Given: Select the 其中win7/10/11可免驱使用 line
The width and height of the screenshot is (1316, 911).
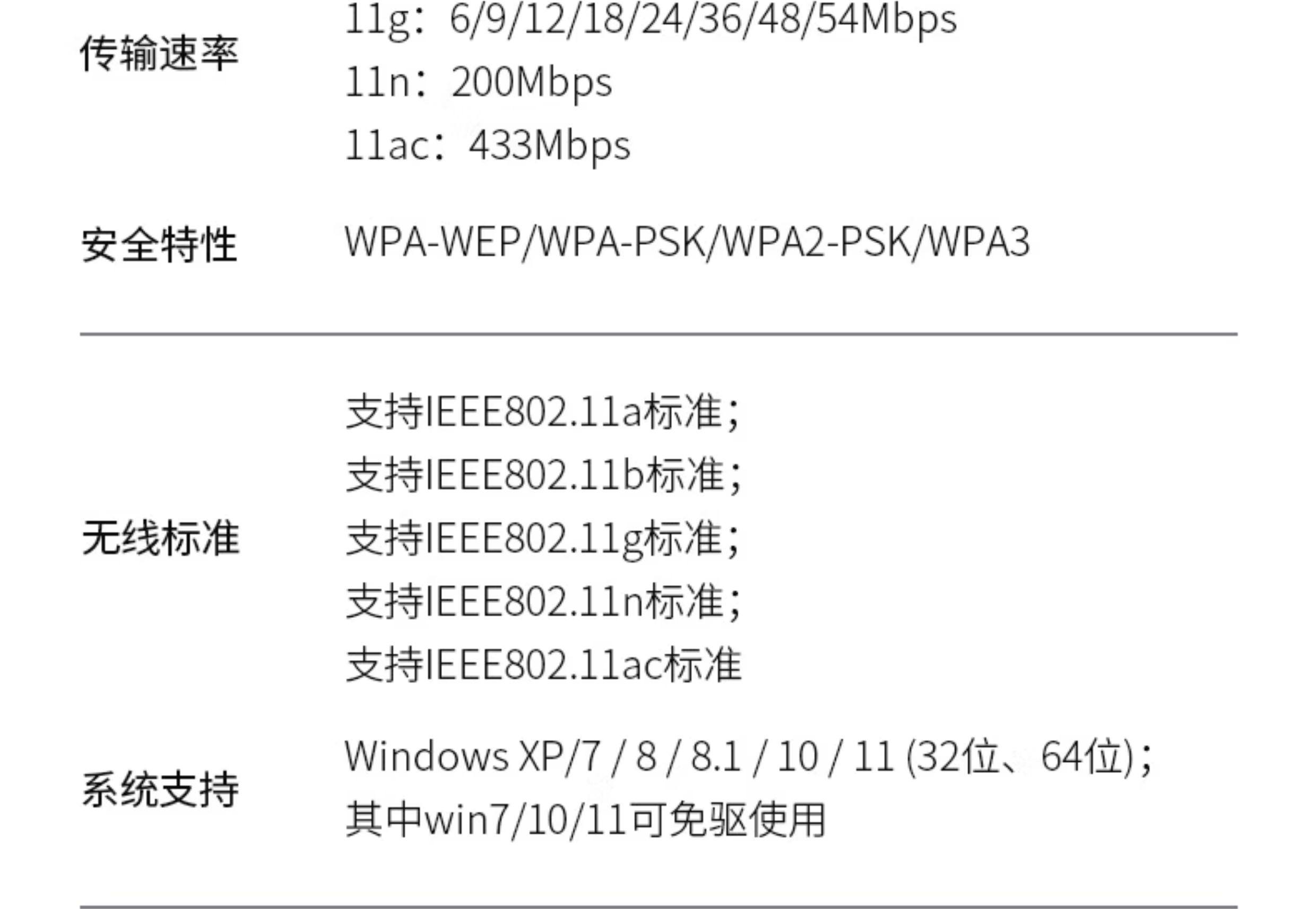Looking at the screenshot, I should click(x=585, y=821).
